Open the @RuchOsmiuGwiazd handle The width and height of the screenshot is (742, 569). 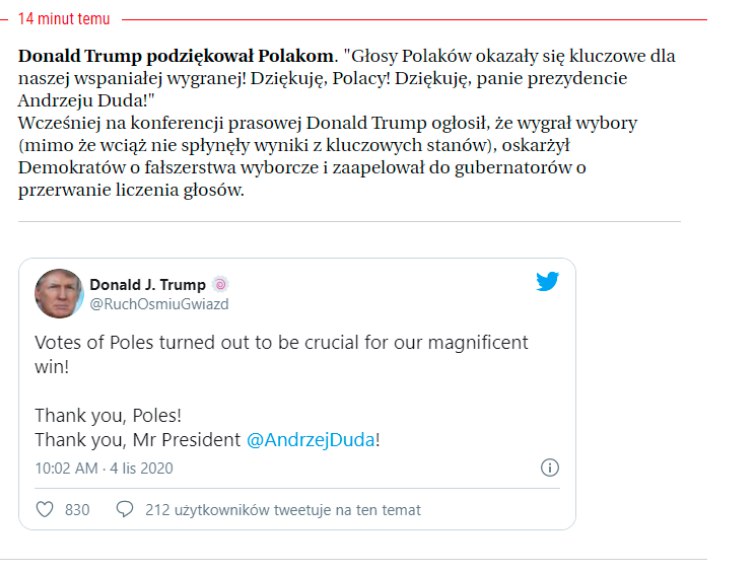click(x=159, y=304)
